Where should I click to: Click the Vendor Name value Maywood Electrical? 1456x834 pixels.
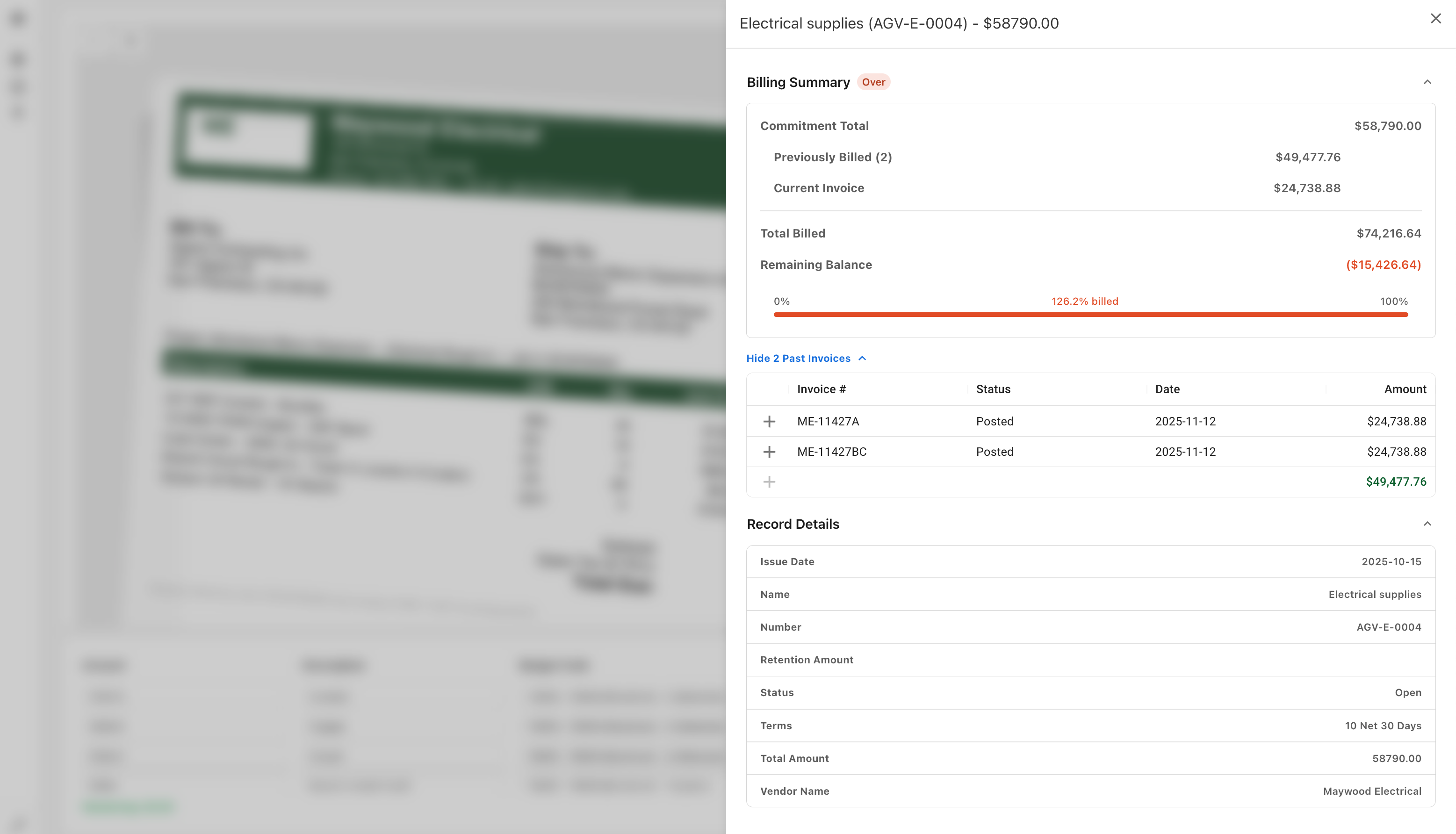click(x=1371, y=791)
